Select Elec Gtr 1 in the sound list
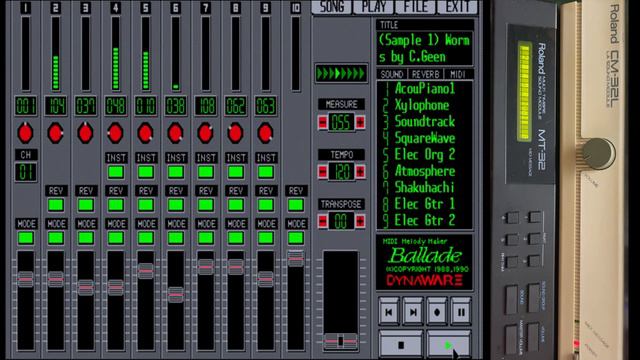Screen dimensions: 640x360 point(424,204)
